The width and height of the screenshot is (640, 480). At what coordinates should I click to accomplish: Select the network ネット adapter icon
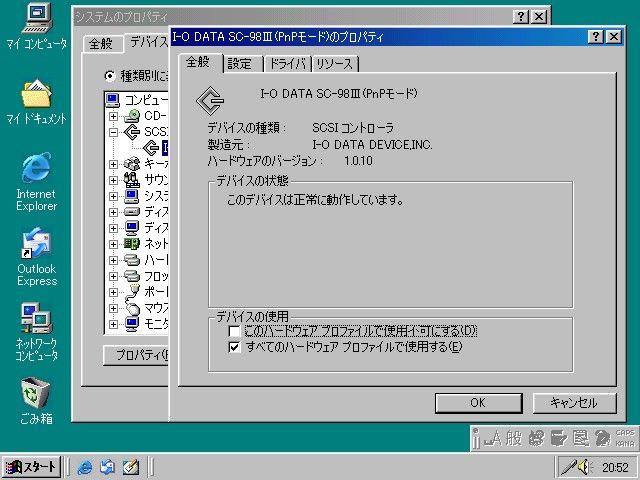click(132, 244)
